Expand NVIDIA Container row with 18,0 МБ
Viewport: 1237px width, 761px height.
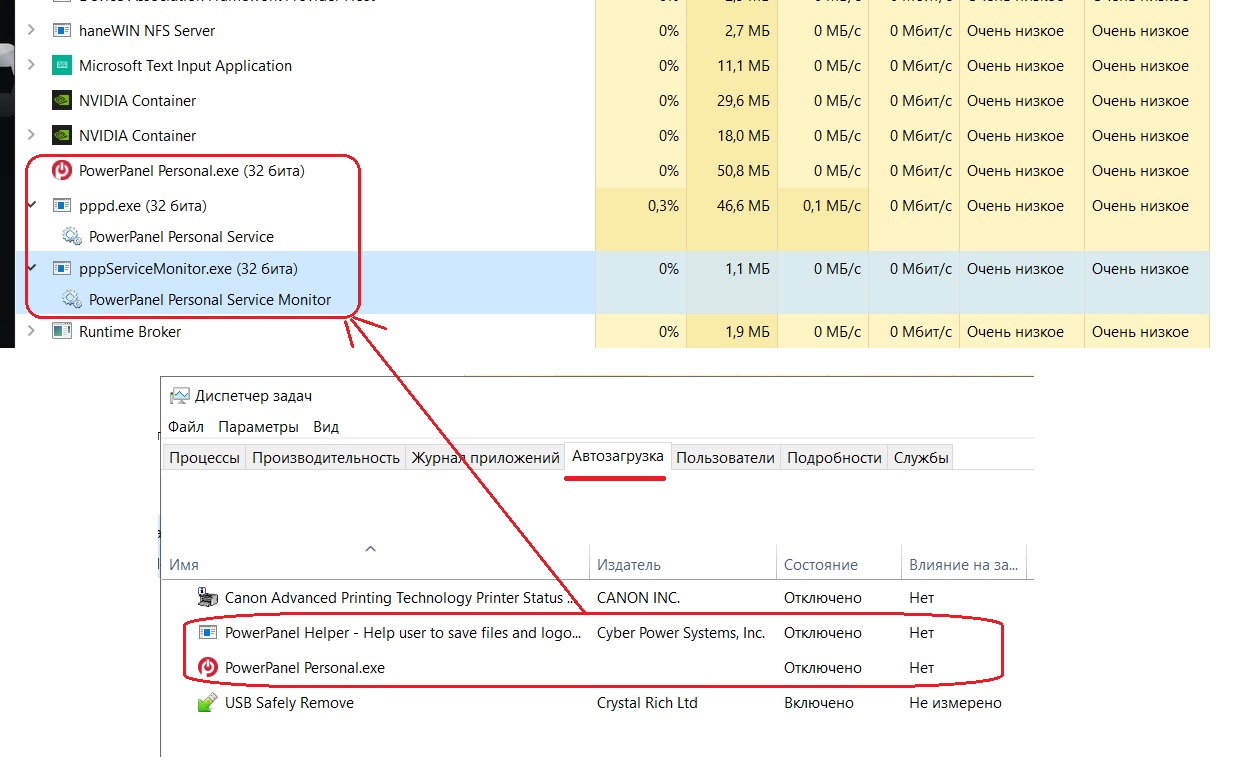point(32,136)
